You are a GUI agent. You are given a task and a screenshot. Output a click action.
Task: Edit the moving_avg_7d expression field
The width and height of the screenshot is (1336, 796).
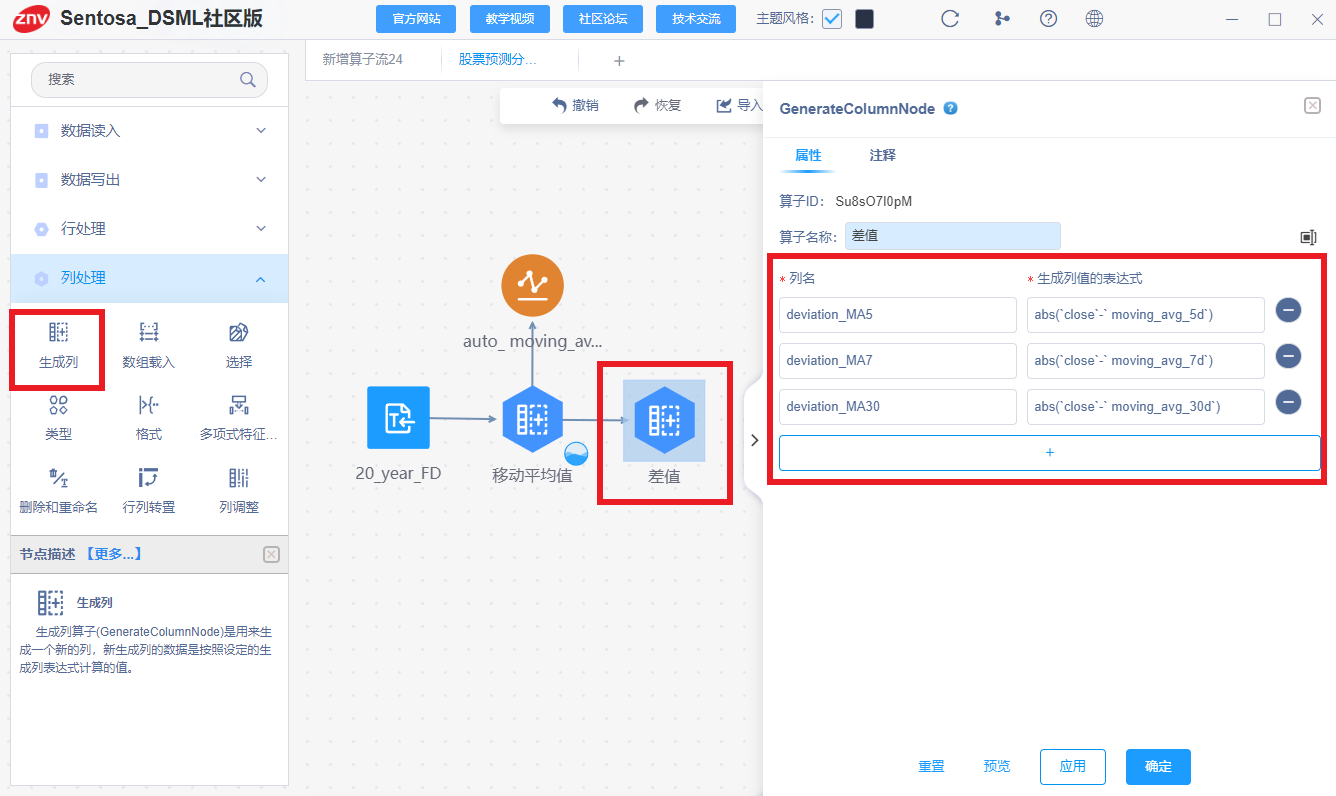(1146, 360)
